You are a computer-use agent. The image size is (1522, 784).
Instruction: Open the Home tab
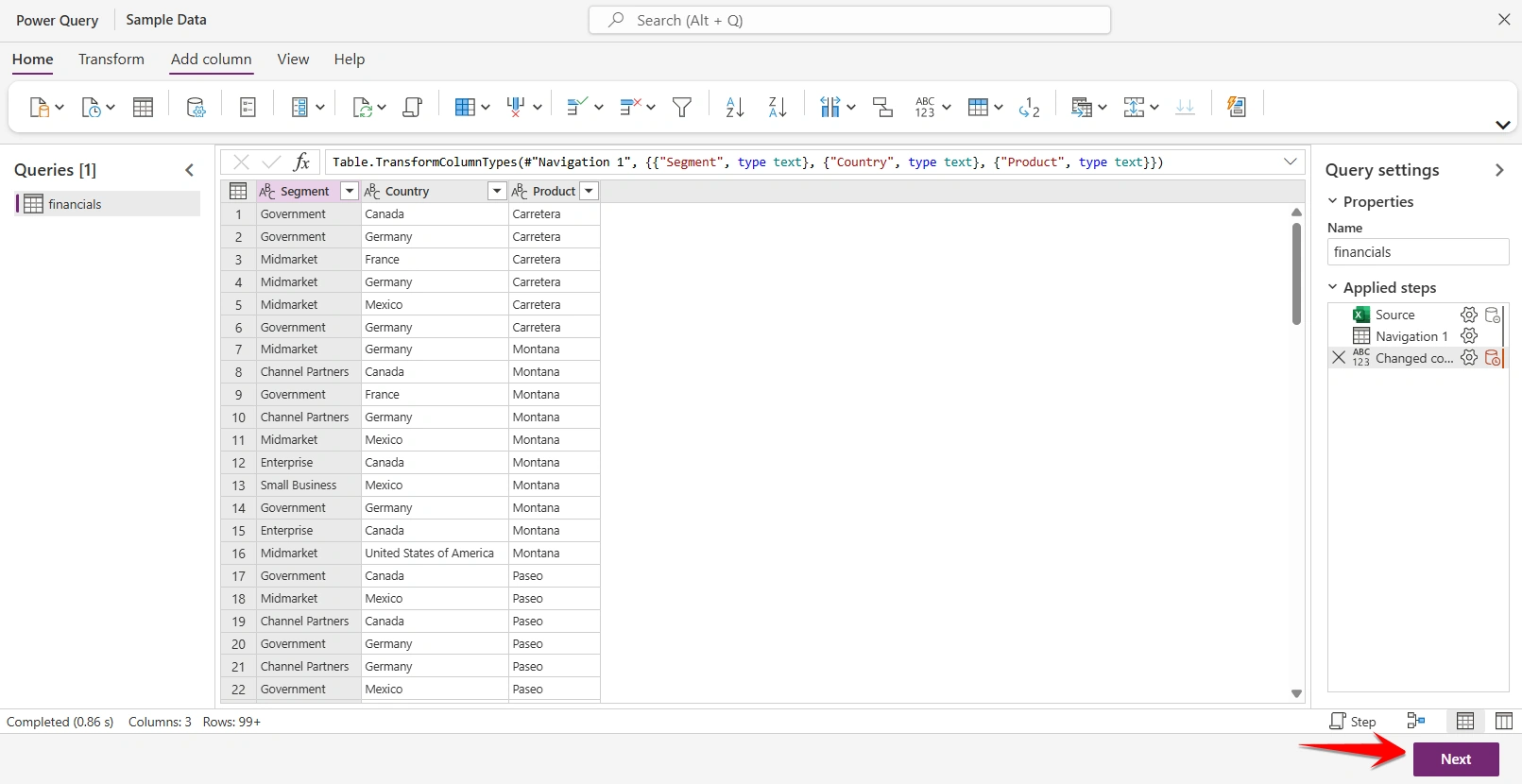[33, 60]
